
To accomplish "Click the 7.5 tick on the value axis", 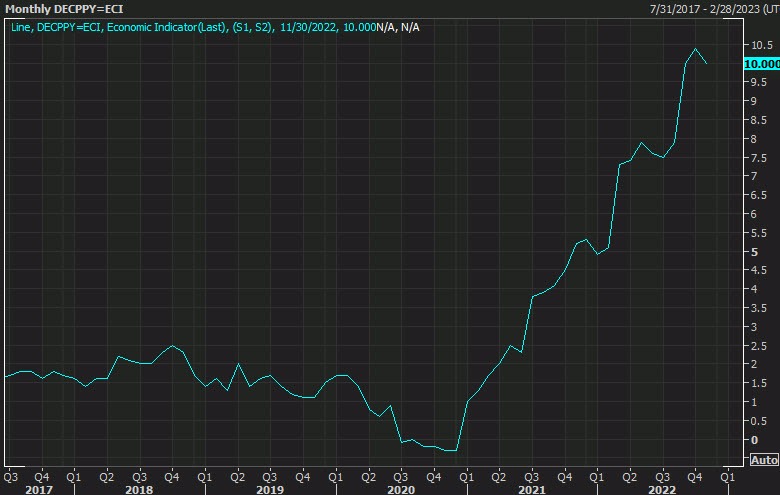I will click(x=759, y=158).
